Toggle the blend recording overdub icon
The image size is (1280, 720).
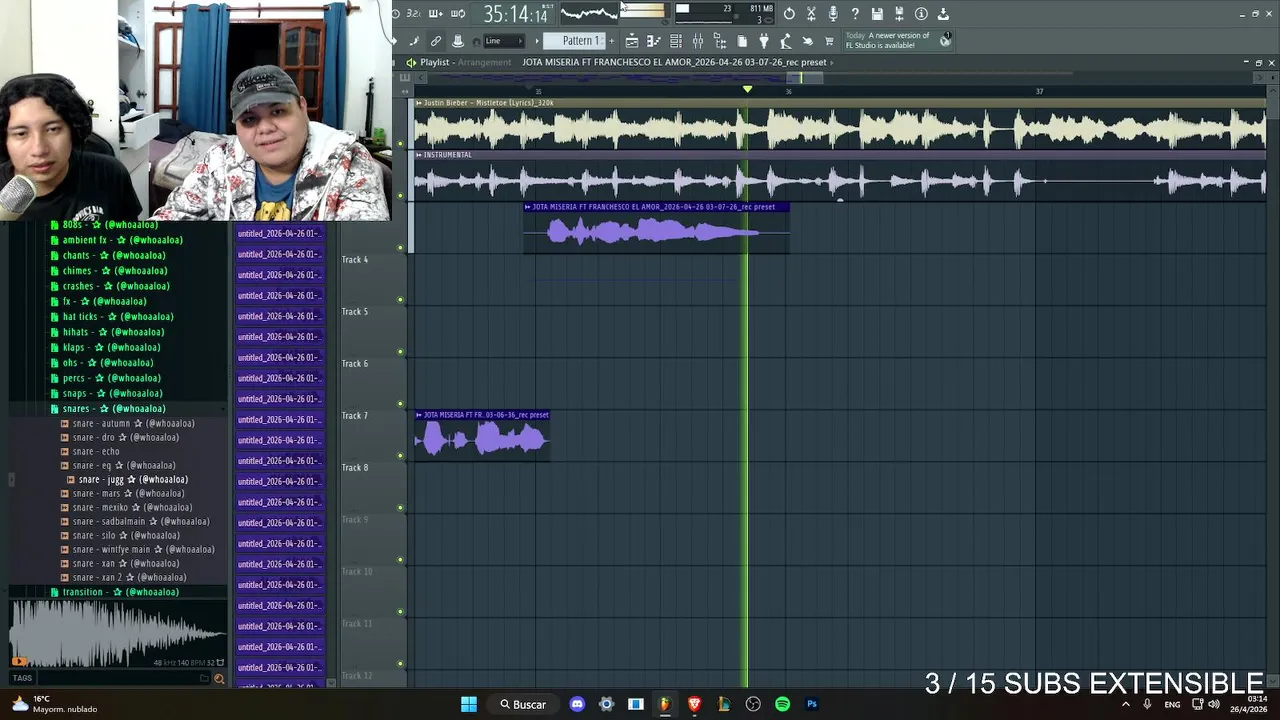(436, 13)
